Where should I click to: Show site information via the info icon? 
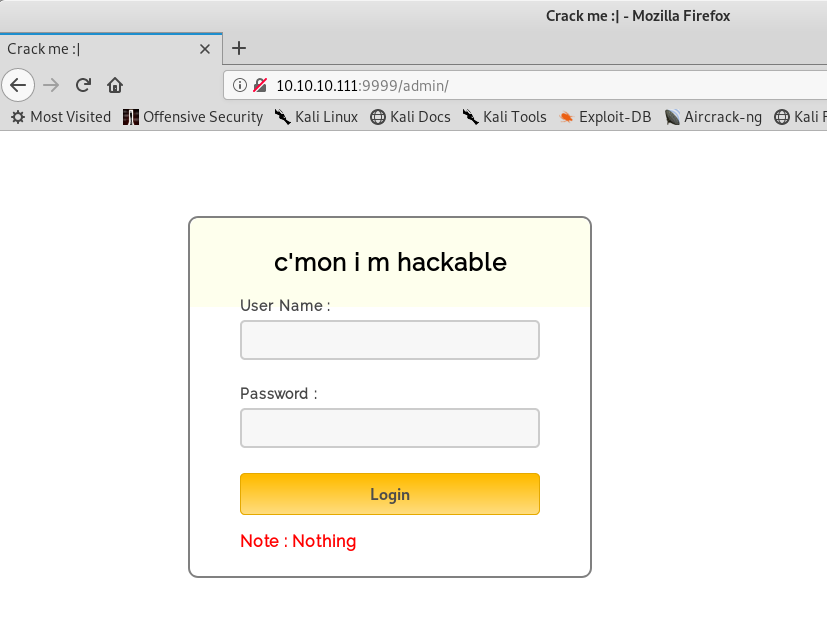point(240,86)
